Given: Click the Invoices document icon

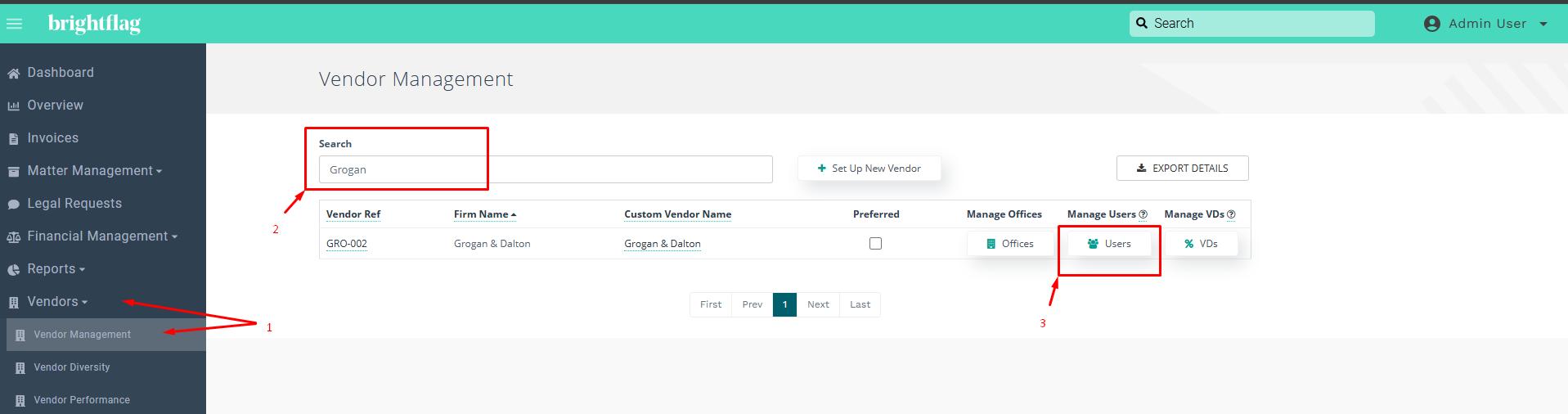Looking at the screenshot, I should point(13,139).
